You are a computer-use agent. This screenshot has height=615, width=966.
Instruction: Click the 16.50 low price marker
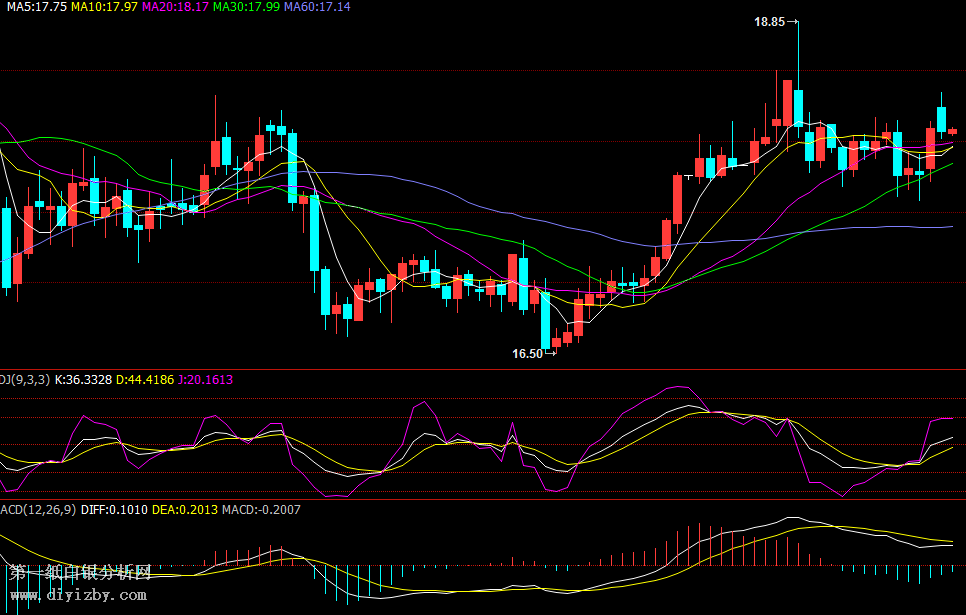point(527,353)
